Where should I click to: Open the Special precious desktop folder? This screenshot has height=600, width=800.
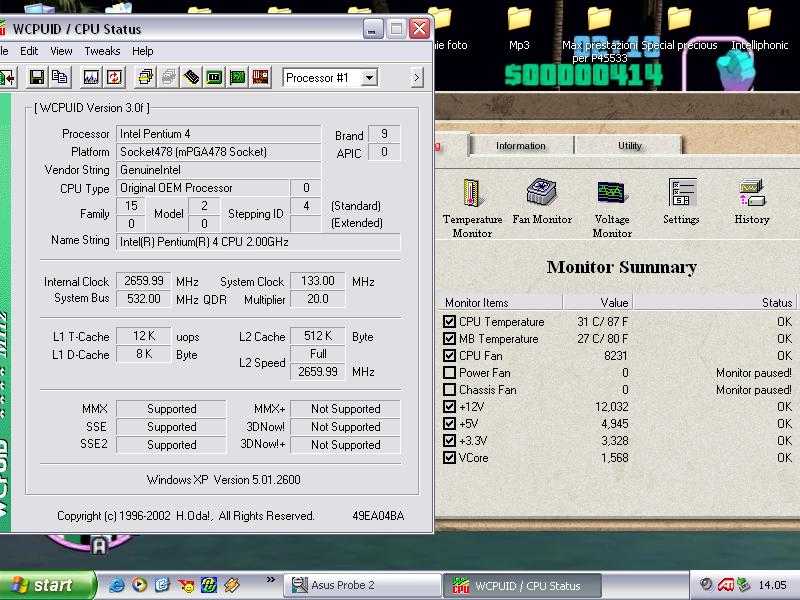click(x=679, y=30)
